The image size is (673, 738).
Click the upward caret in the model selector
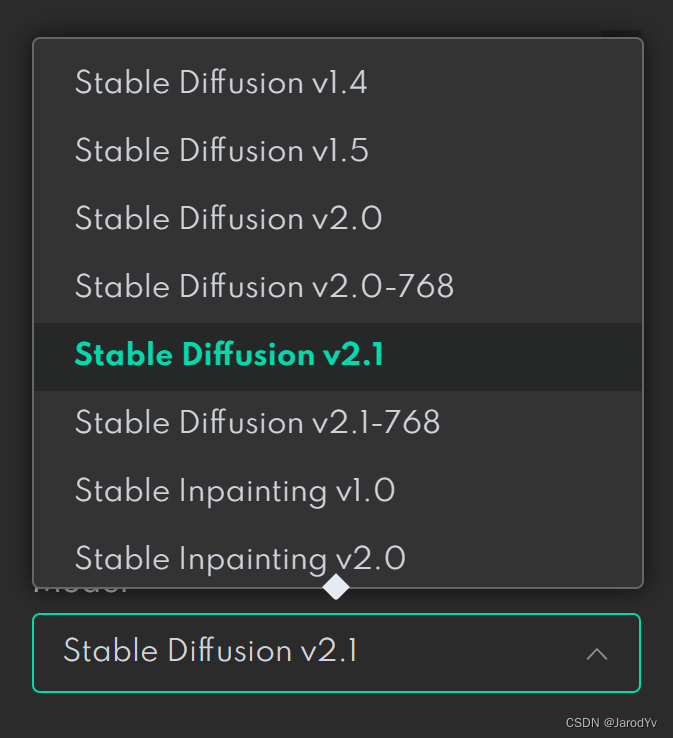point(597,654)
